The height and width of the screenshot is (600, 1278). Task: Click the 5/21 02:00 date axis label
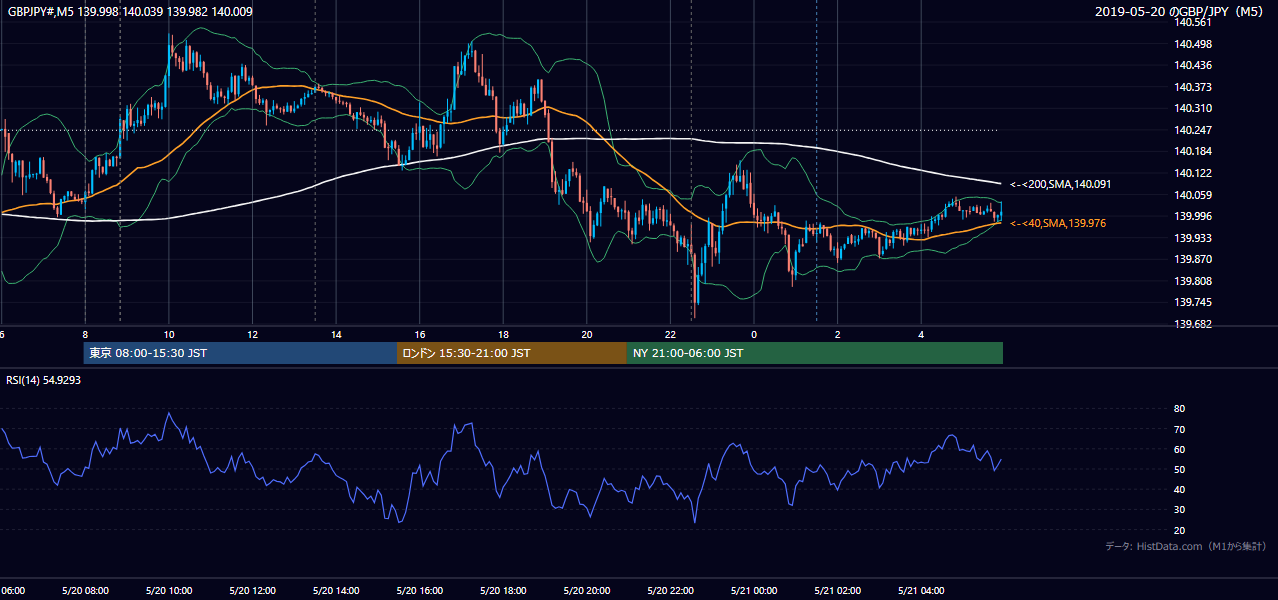coord(838,591)
